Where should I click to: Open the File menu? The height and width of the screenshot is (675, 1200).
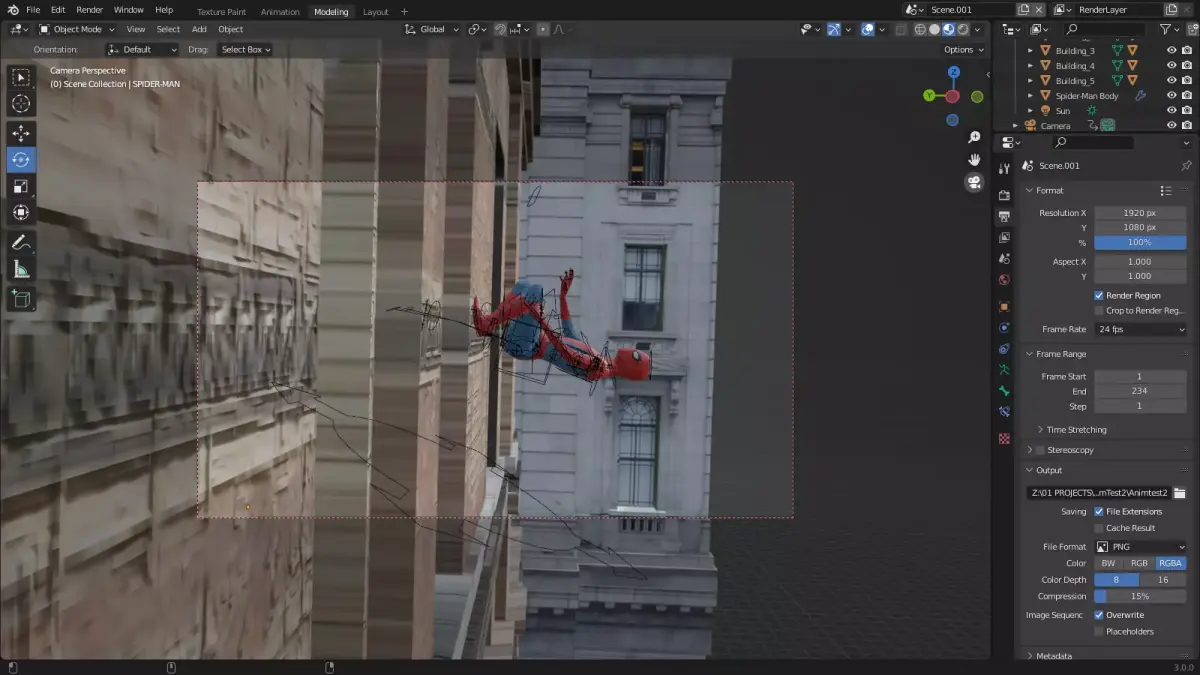coord(33,10)
